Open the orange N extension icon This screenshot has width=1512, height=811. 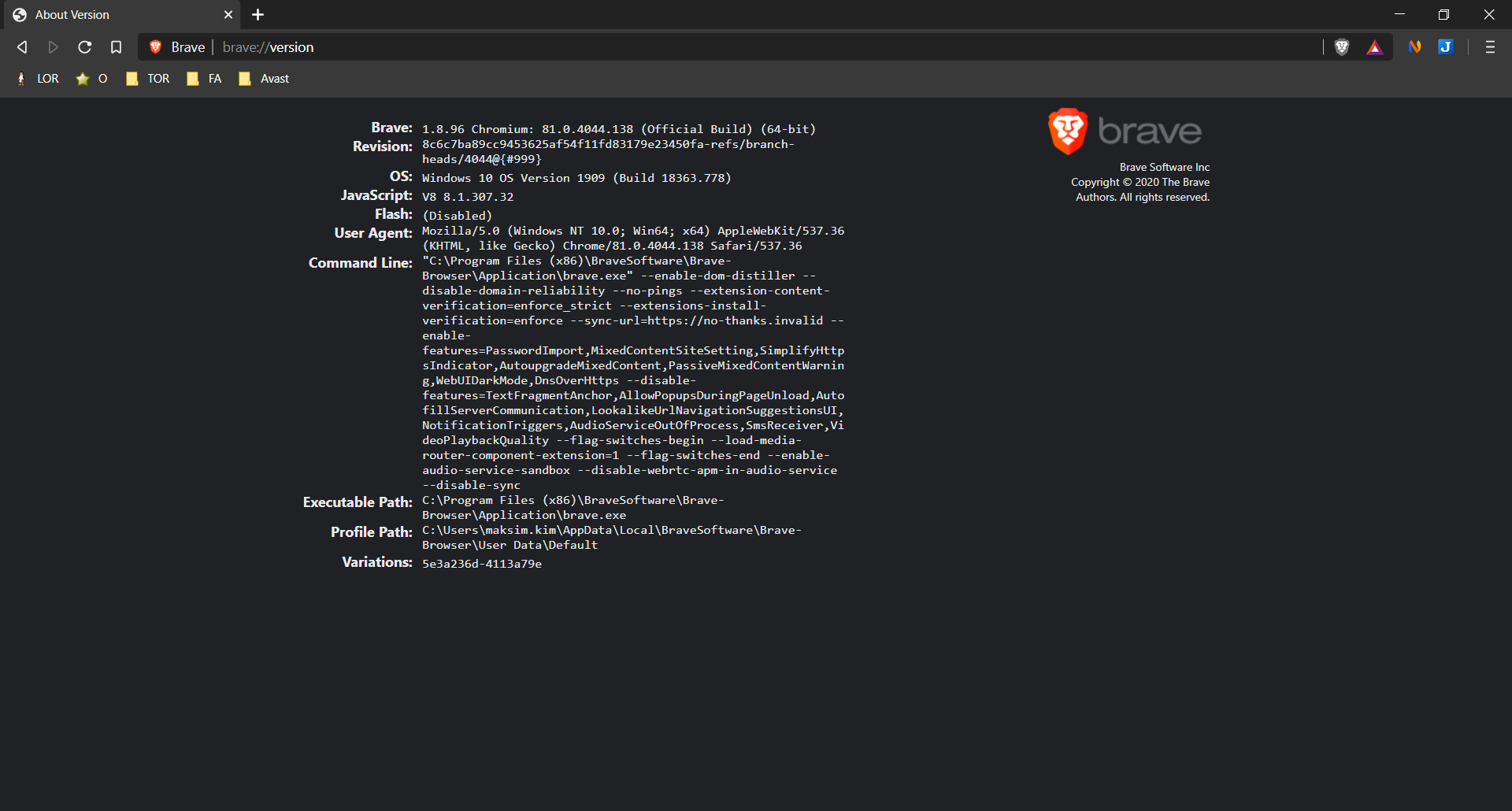[x=1415, y=47]
